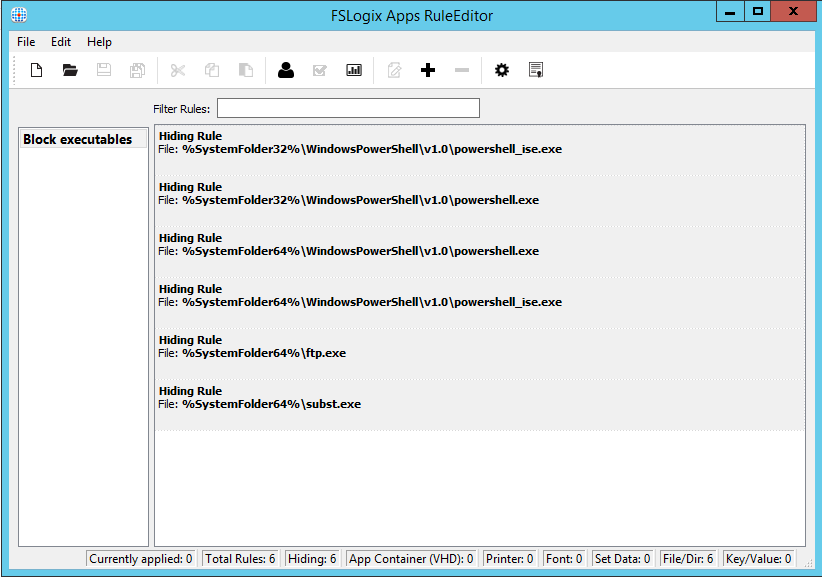Click the Paste icon in toolbar

pos(246,70)
